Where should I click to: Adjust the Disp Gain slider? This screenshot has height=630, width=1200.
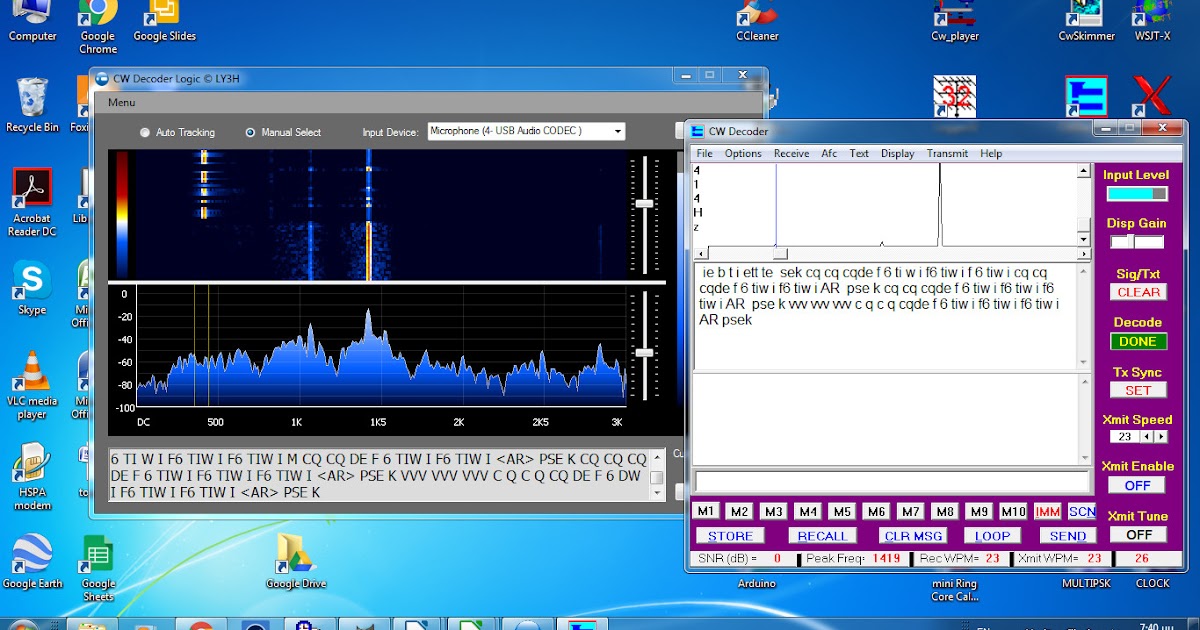click(1131, 241)
